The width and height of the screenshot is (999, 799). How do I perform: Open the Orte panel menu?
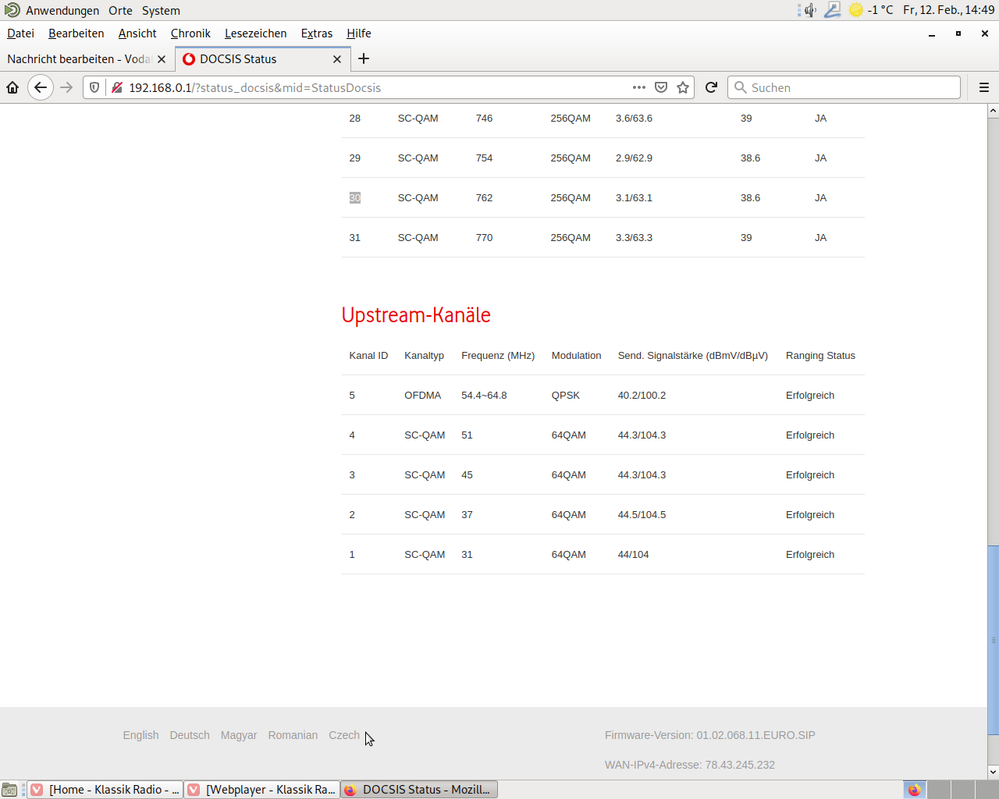coord(120,10)
